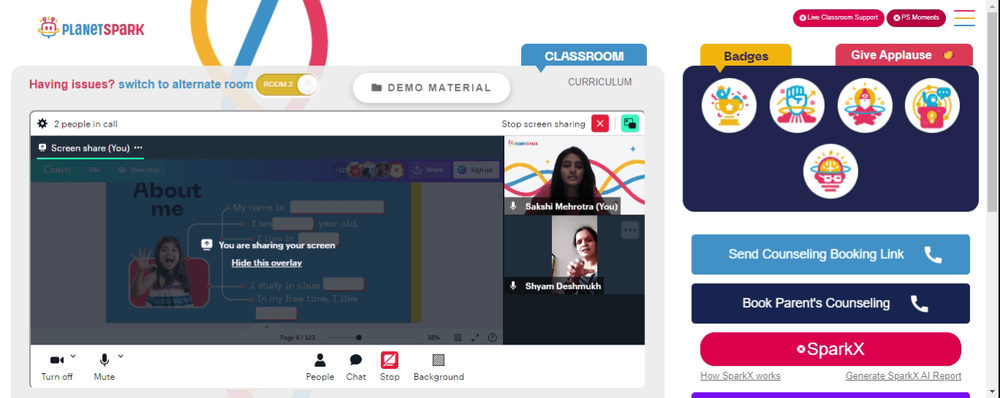The height and width of the screenshot is (398, 1000).
Task: Click shared Canva zoom slider
Action: 372,337
